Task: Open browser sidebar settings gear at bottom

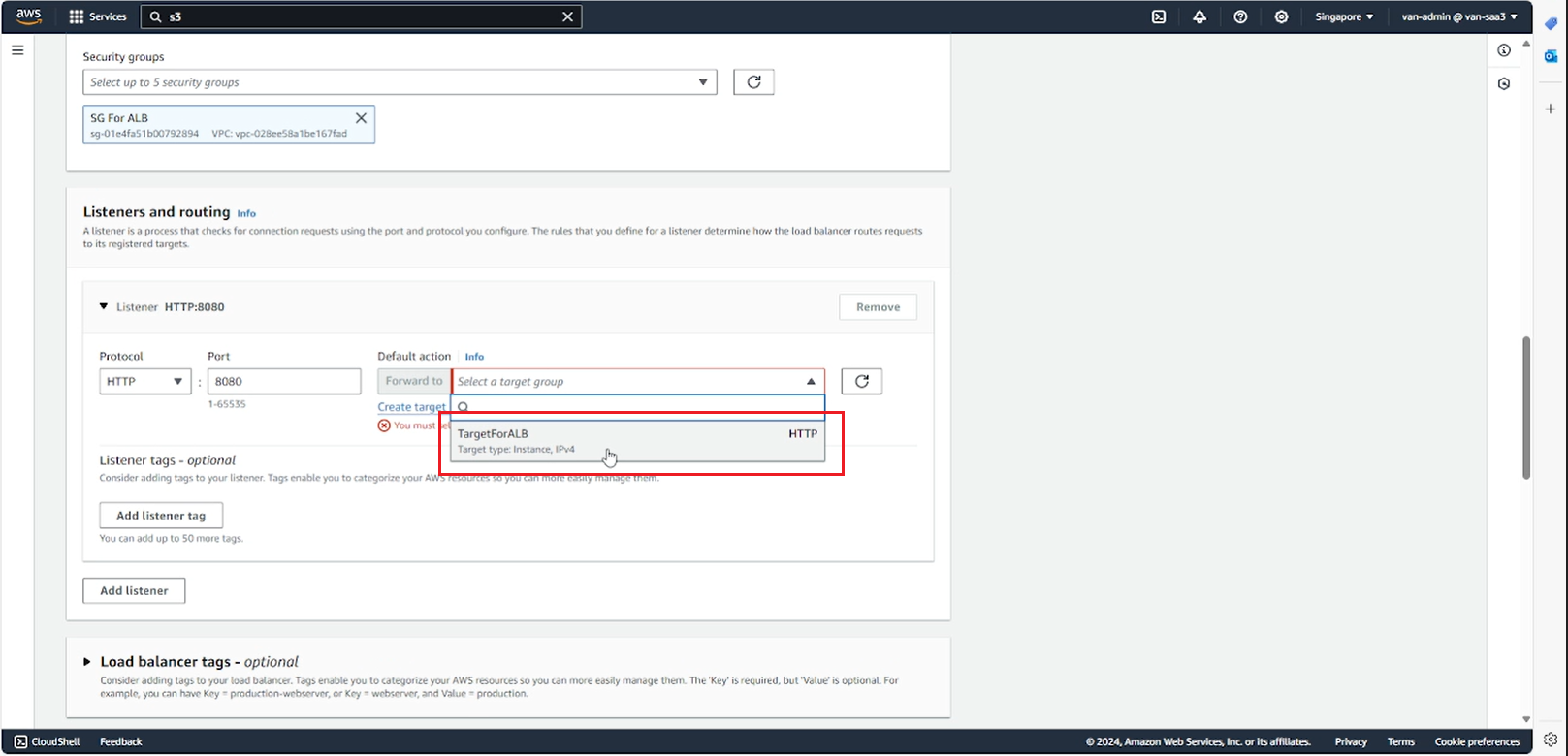Action: pos(1551,740)
